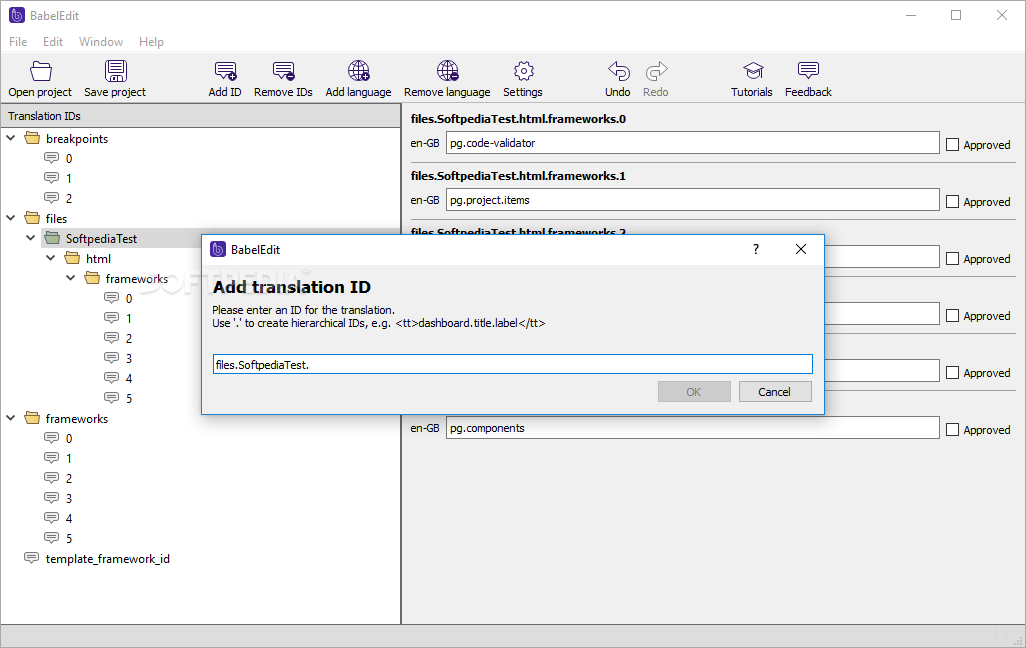Undo the last action
The height and width of the screenshot is (648, 1026).
click(618, 79)
